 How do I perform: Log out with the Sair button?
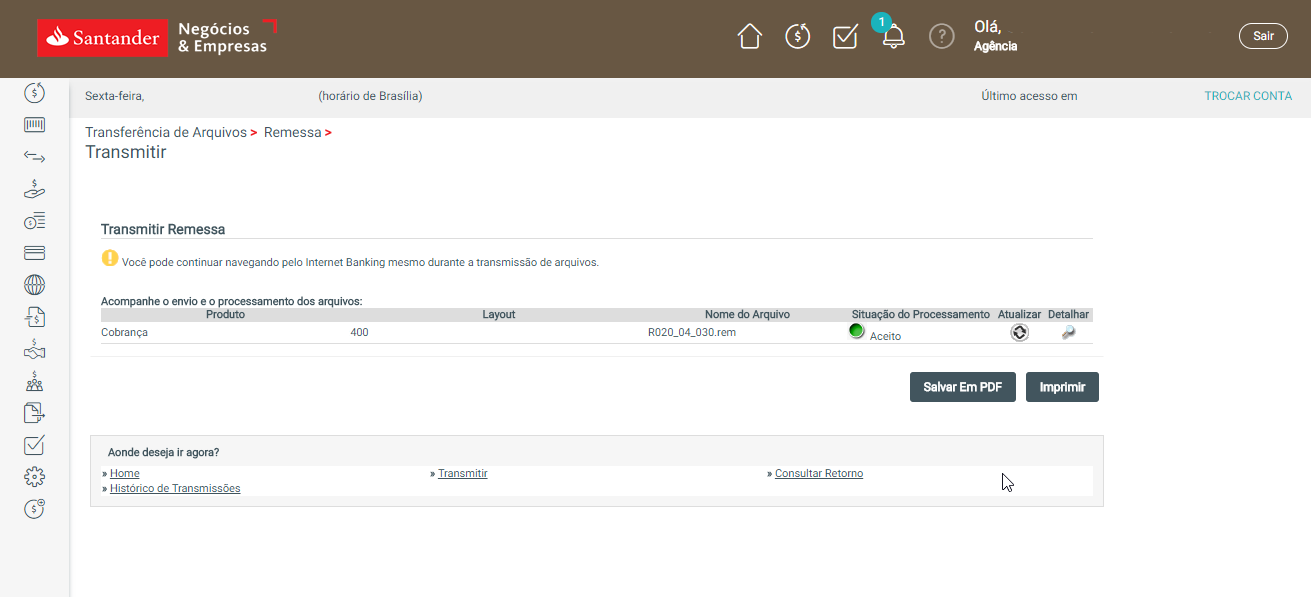1263,36
